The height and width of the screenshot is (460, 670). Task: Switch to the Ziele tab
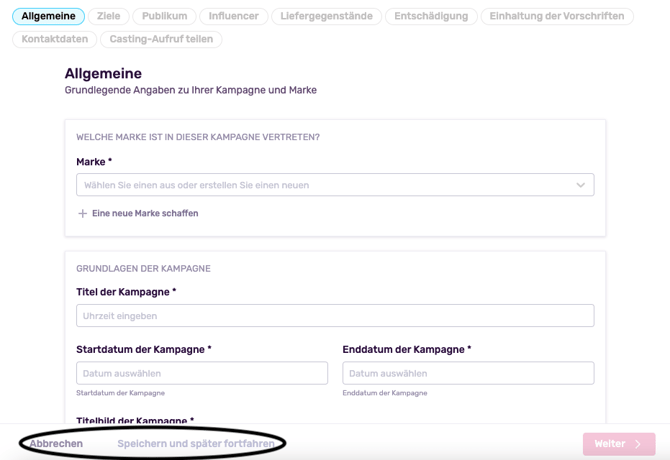click(x=109, y=16)
